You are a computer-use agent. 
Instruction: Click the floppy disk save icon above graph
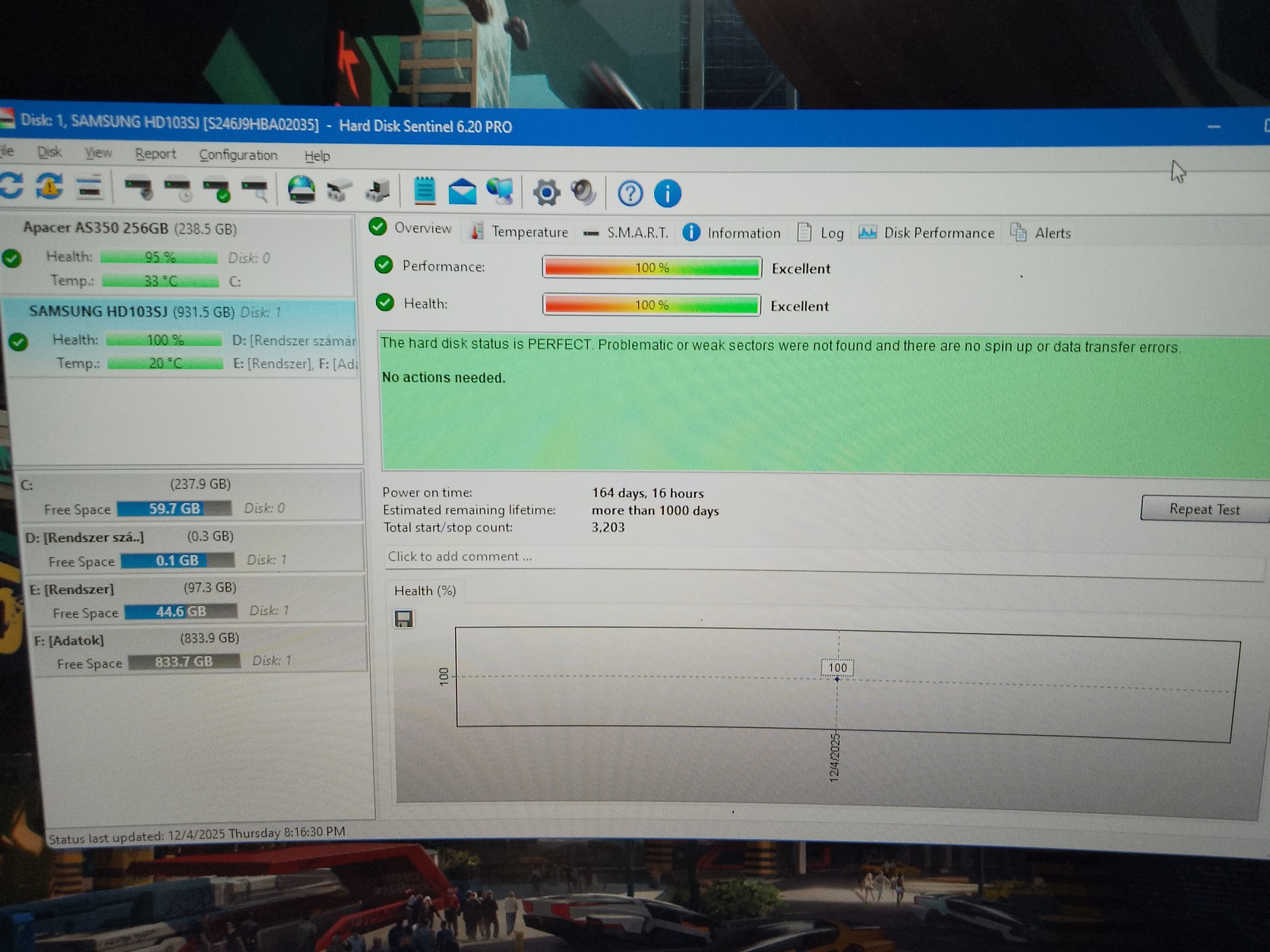pyautogui.click(x=403, y=619)
